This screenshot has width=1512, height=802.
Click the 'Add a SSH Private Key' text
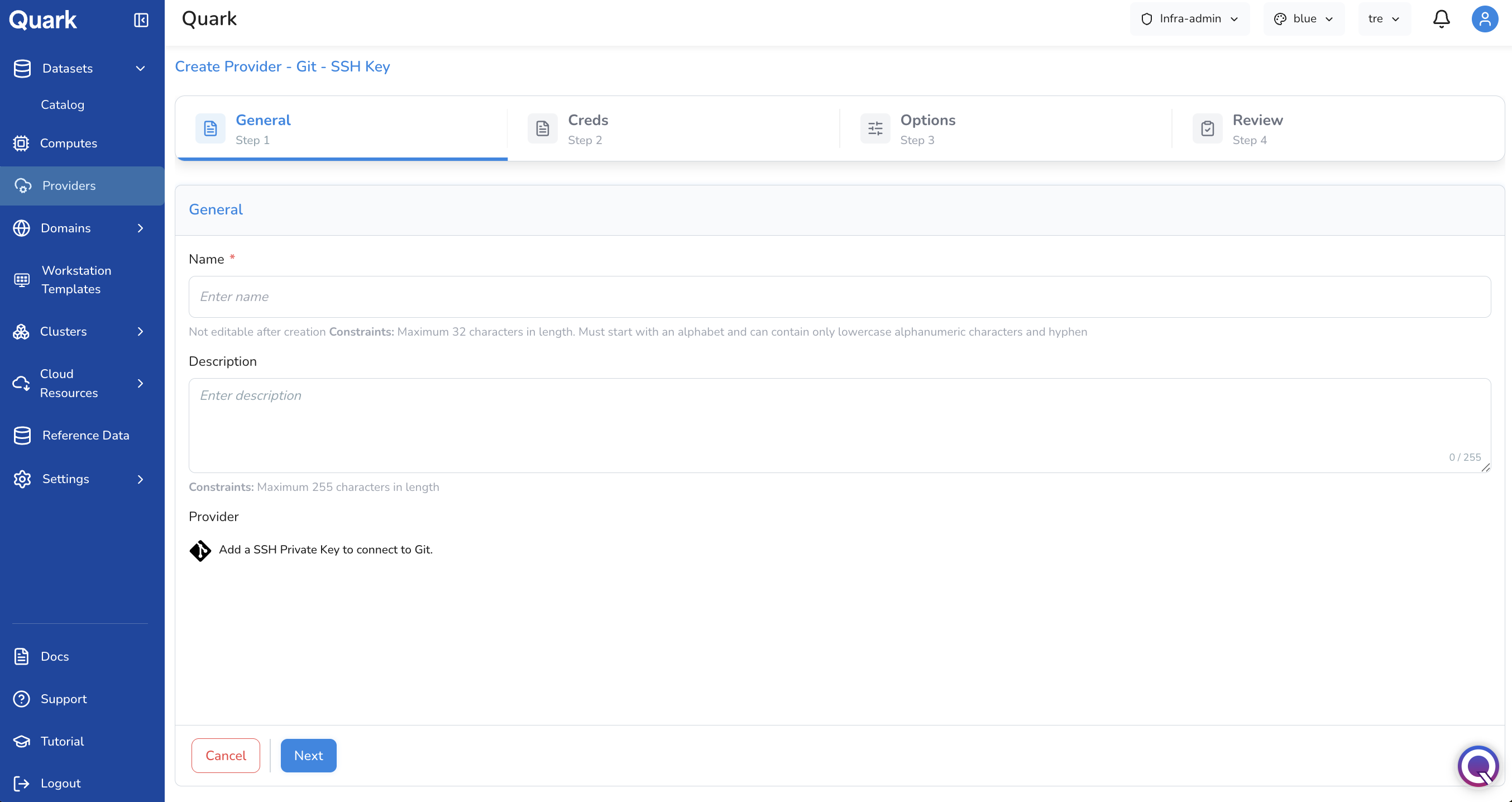point(326,550)
